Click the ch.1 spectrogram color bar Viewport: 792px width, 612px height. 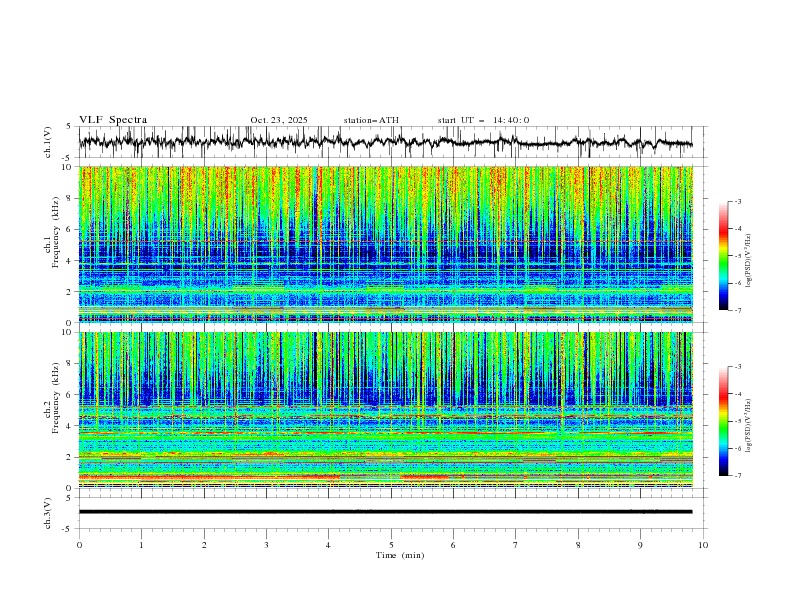[724, 256]
